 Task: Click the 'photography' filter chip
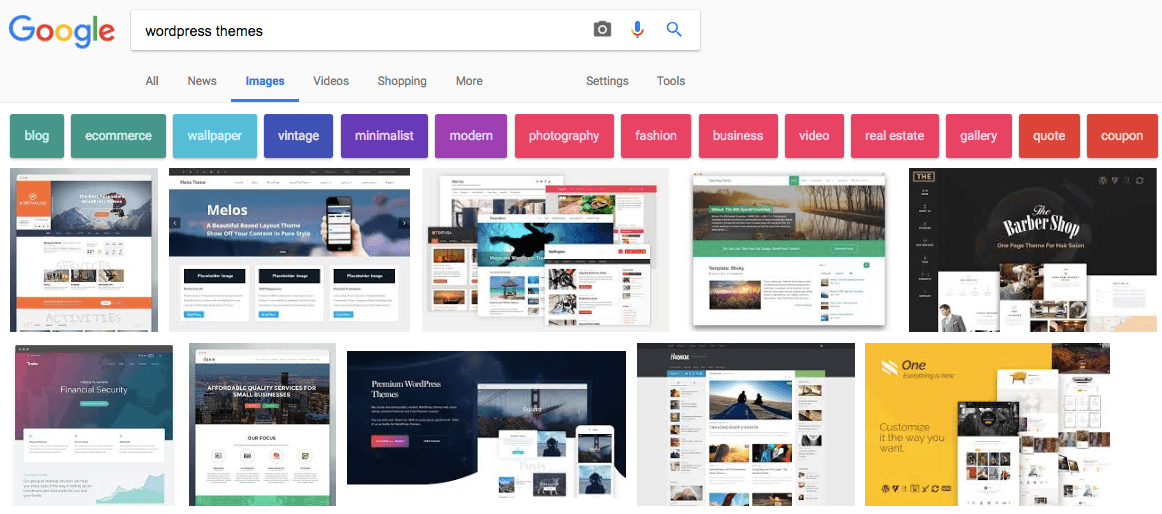[x=564, y=136]
